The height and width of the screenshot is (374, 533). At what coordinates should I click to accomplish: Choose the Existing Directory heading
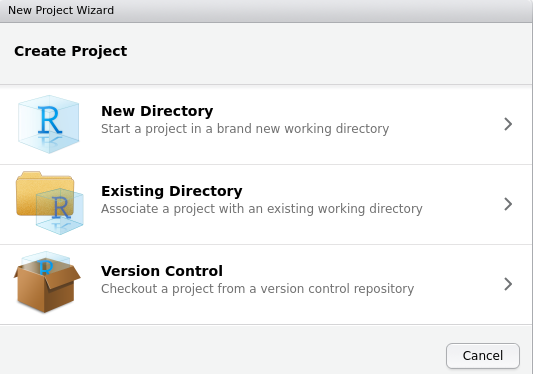pyautogui.click(x=172, y=191)
